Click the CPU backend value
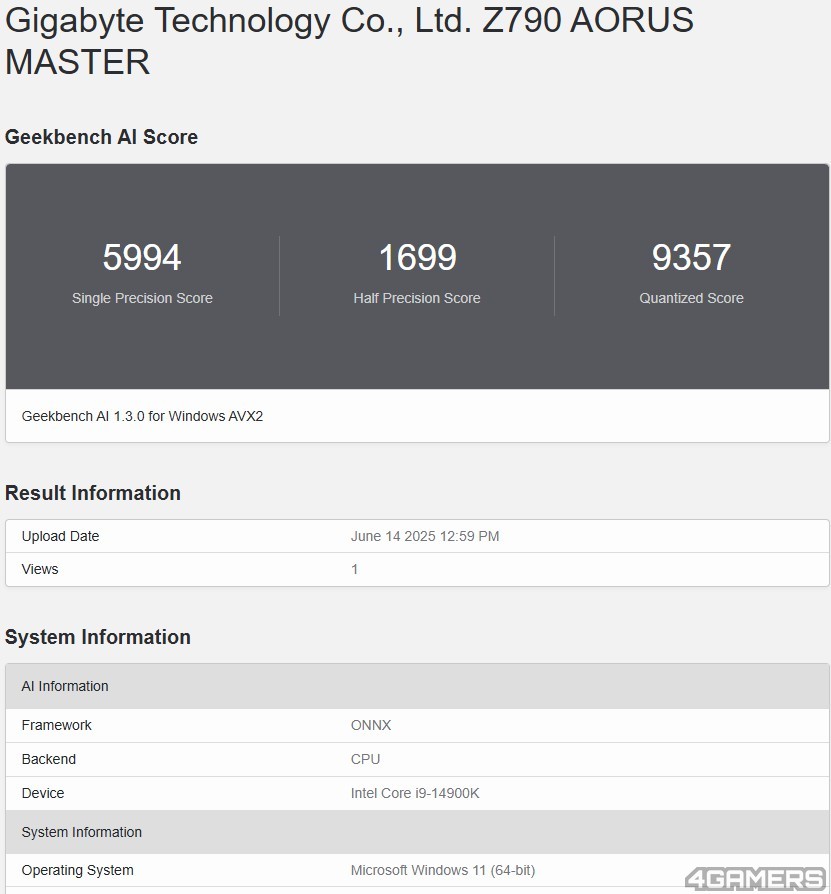This screenshot has width=831, height=894. tap(366, 759)
